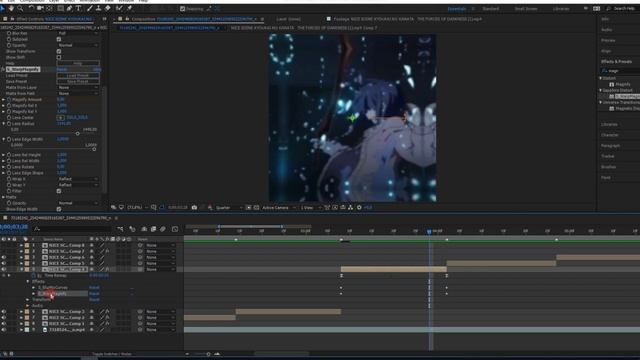Select the Rotation tool
The width and height of the screenshot is (640, 360).
tap(31, 8)
